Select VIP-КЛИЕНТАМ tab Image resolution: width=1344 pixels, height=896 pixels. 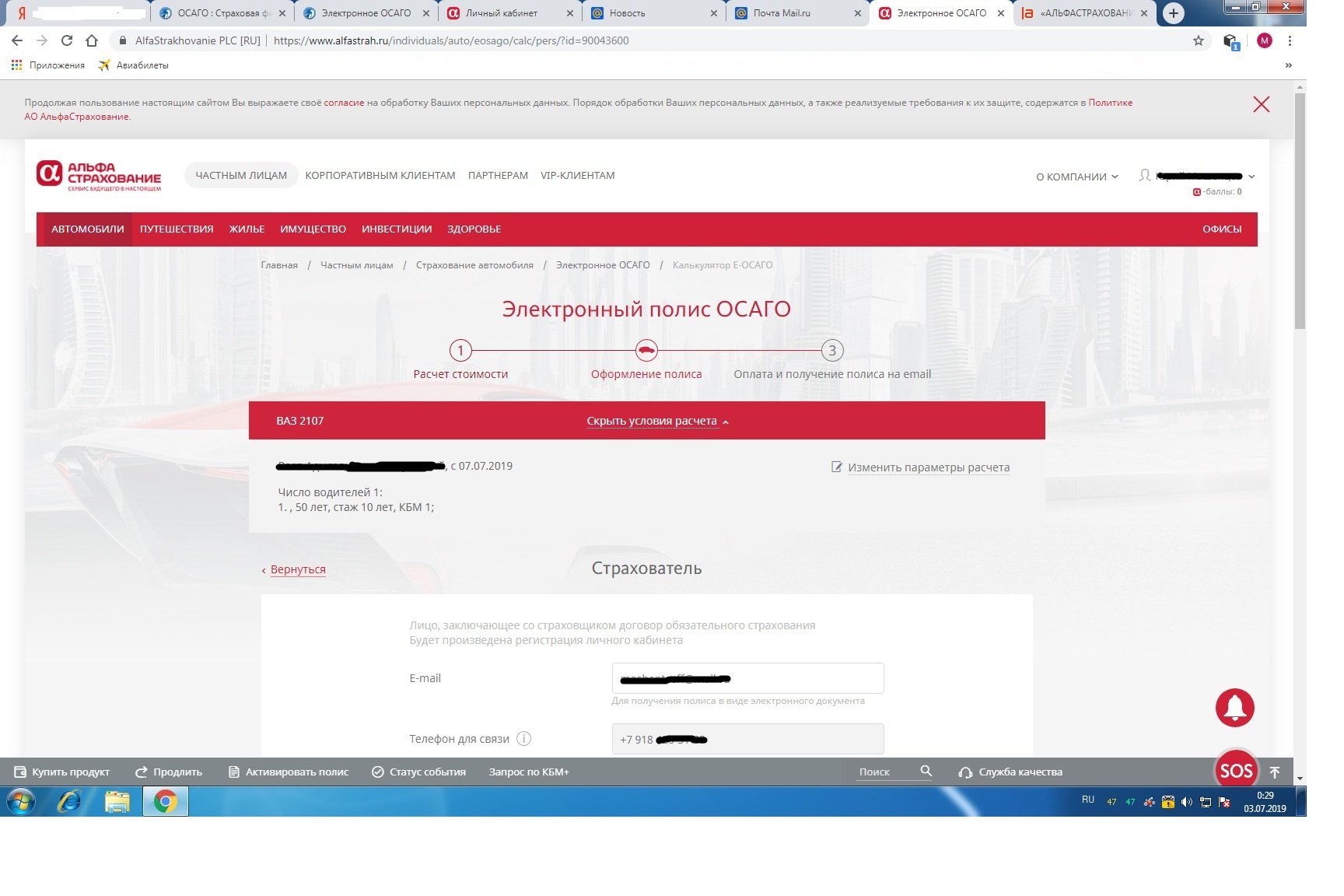(x=578, y=176)
